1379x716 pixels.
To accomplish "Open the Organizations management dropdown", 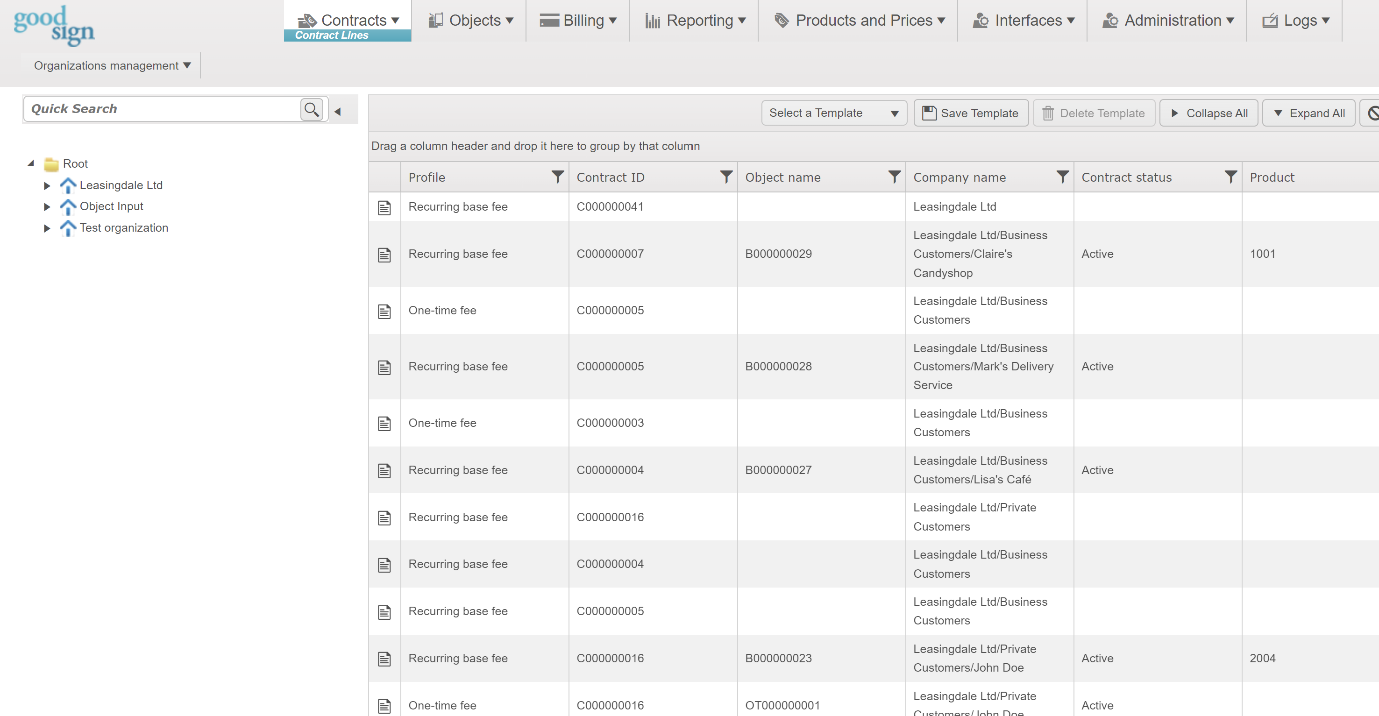I will pyautogui.click(x=112, y=66).
